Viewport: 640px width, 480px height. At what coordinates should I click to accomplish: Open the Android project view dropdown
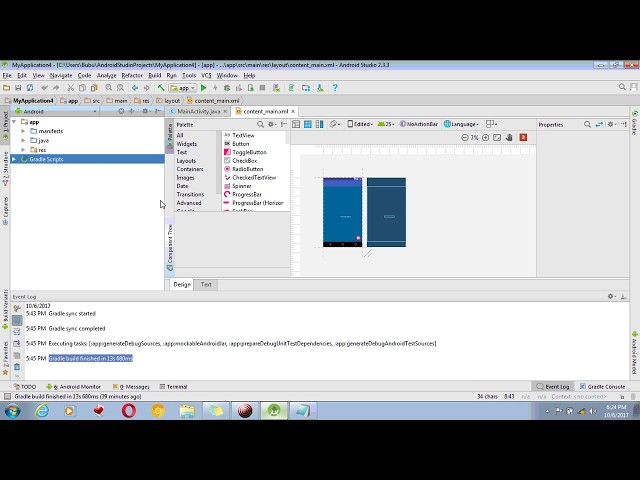40,111
